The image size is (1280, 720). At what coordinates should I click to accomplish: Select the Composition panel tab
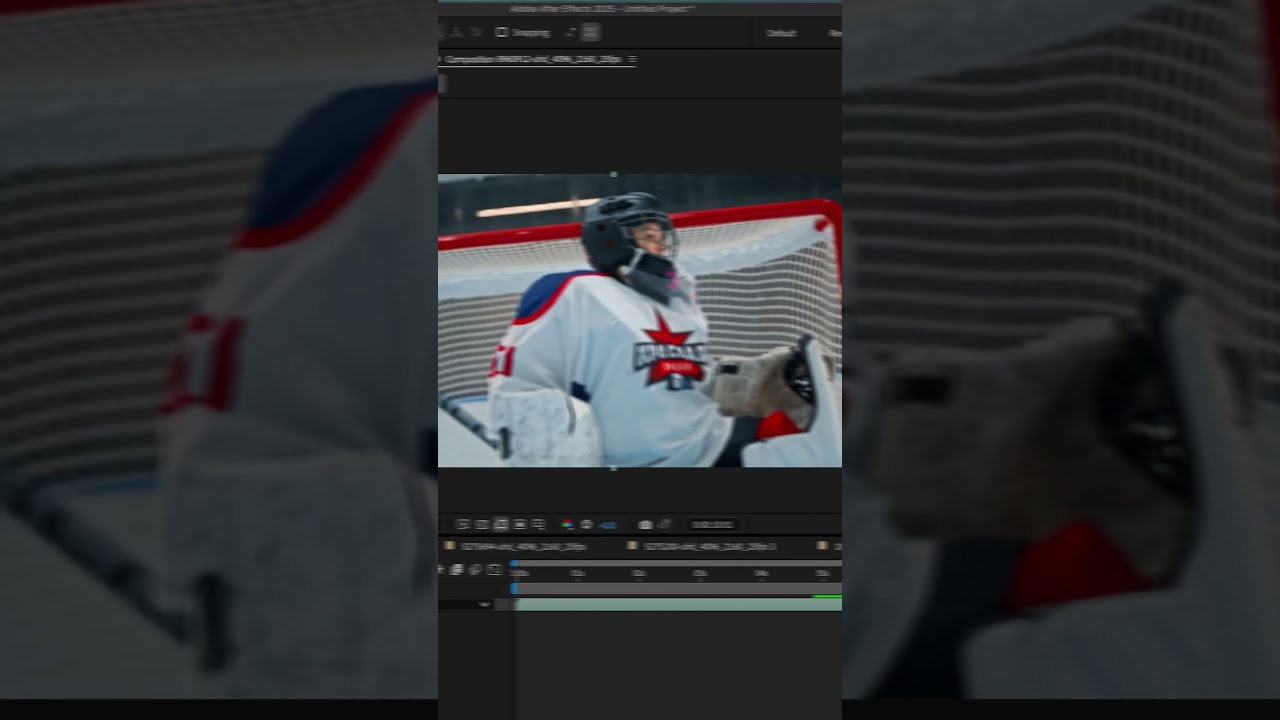pos(535,60)
